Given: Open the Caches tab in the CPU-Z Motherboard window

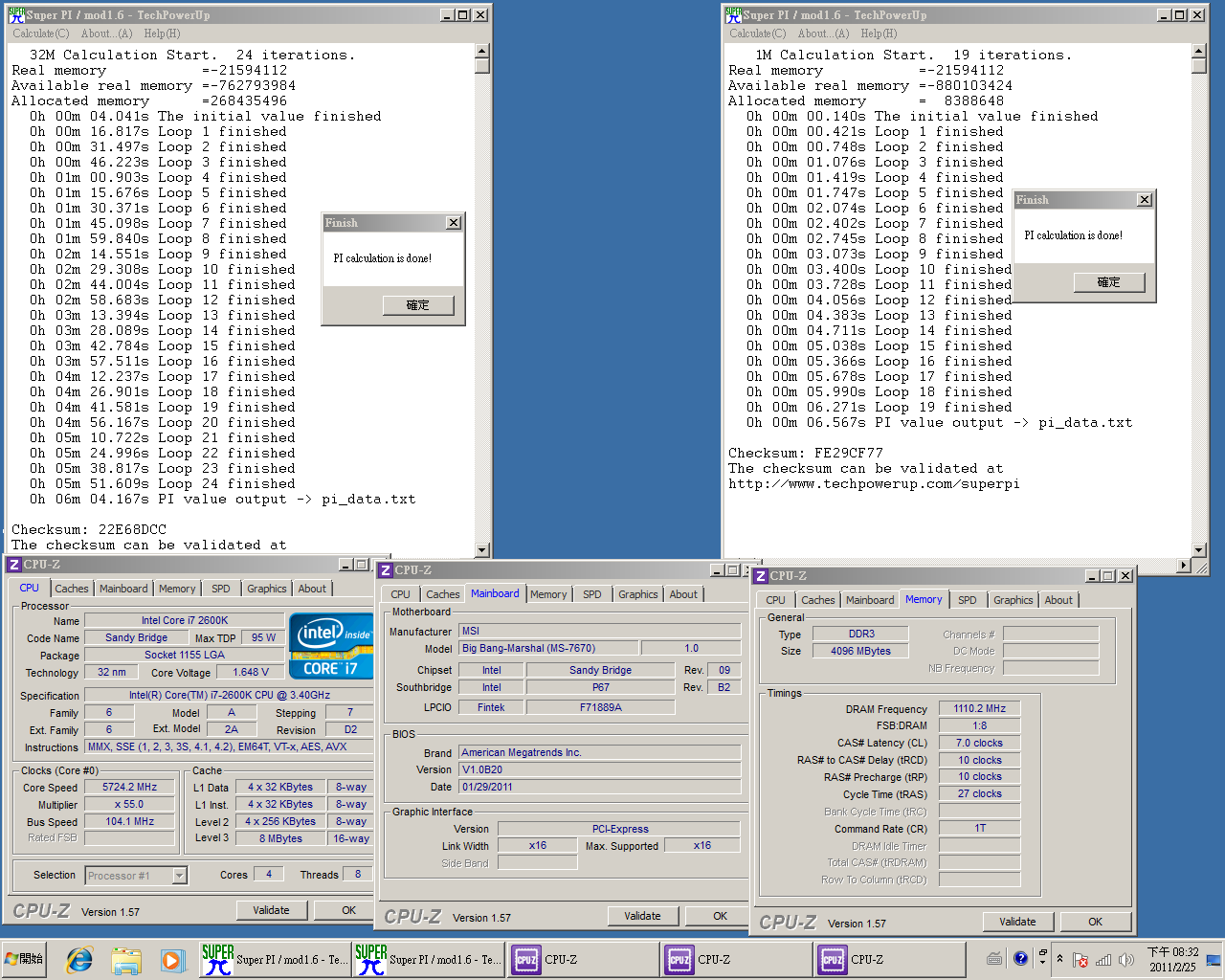Looking at the screenshot, I should pyautogui.click(x=443, y=594).
